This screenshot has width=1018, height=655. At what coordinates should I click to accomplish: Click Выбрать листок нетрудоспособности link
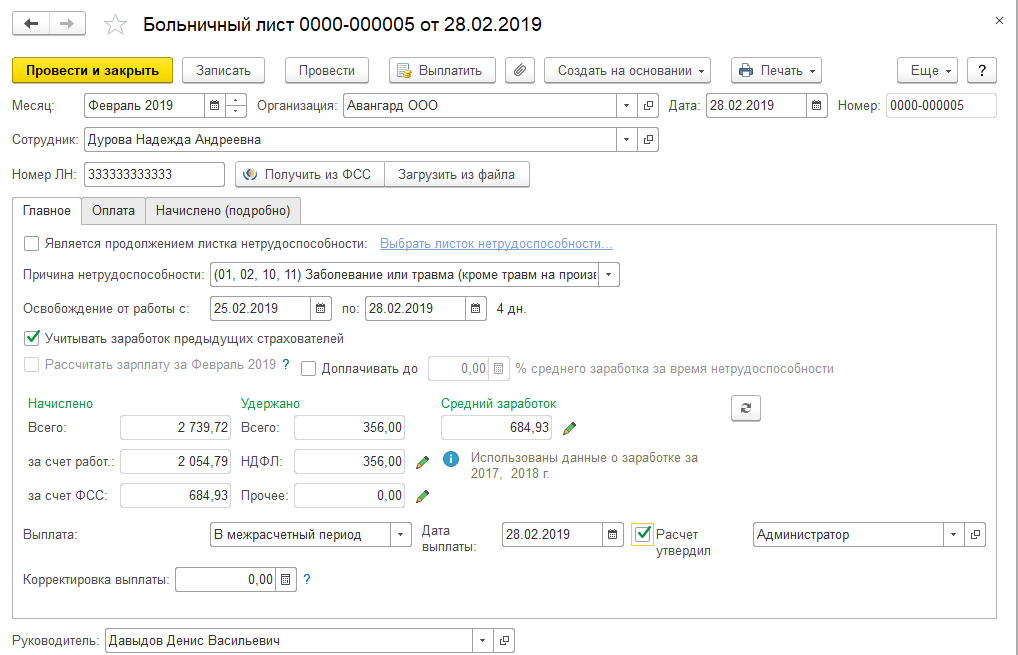pyautogui.click(x=496, y=243)
